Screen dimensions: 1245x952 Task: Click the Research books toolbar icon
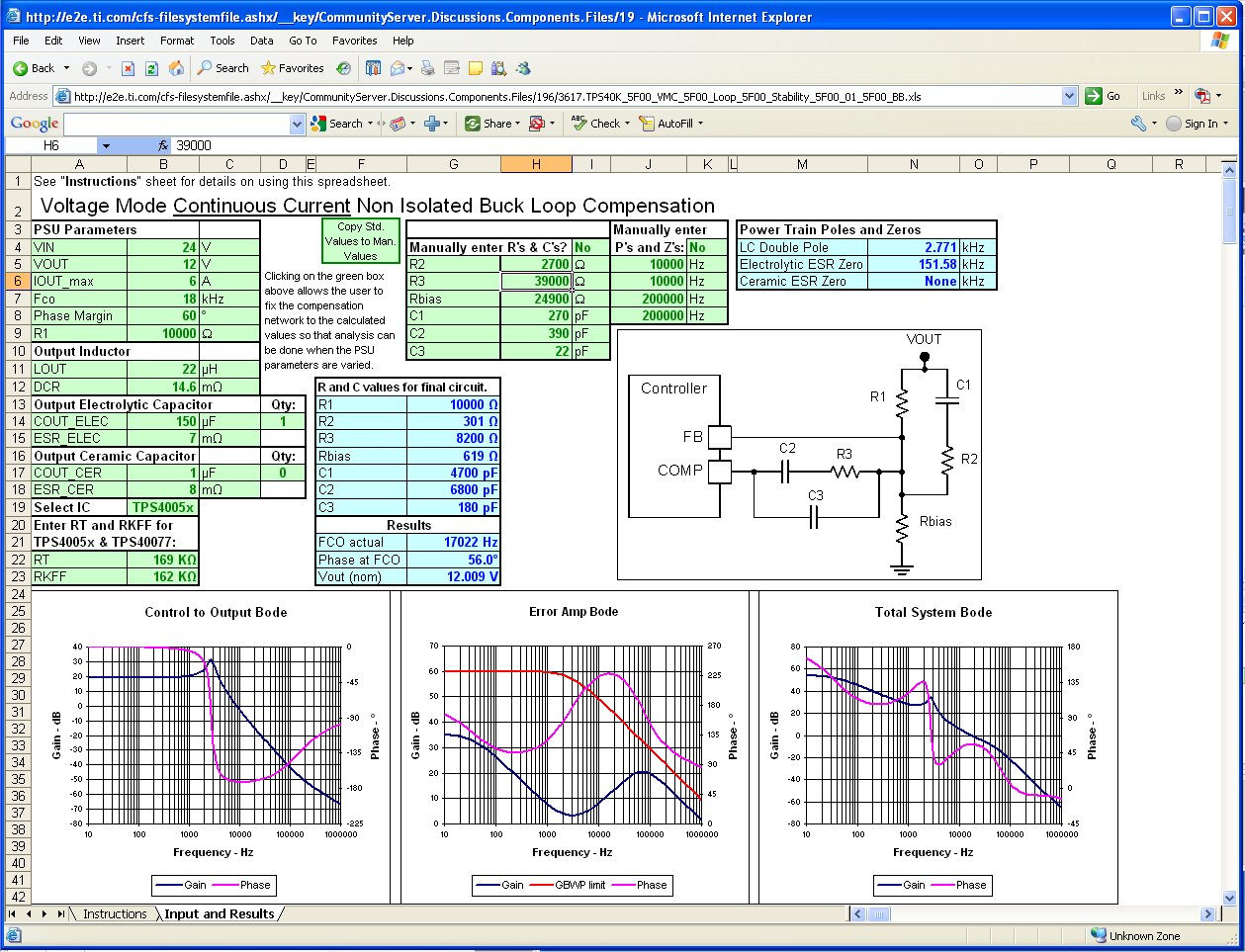point(498,68)
